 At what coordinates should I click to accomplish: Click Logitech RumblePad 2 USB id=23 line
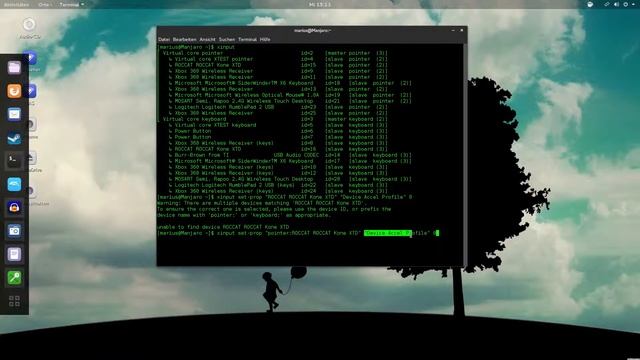pyautogui.click(x=278, y=107)
